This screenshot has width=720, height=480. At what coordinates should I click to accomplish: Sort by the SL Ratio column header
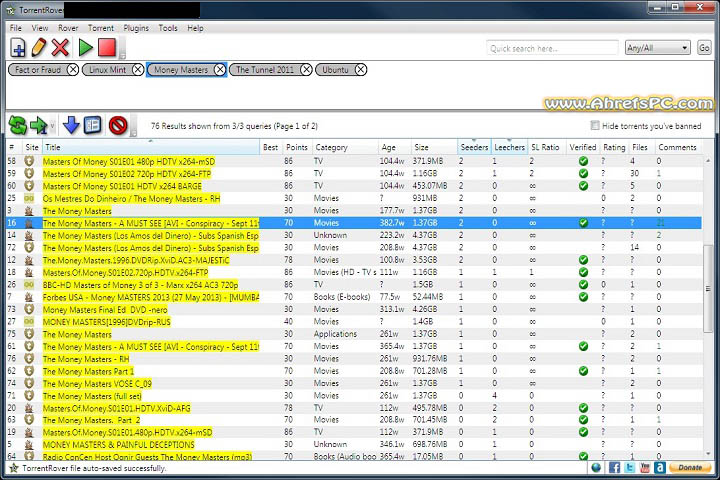coord(546,147)
